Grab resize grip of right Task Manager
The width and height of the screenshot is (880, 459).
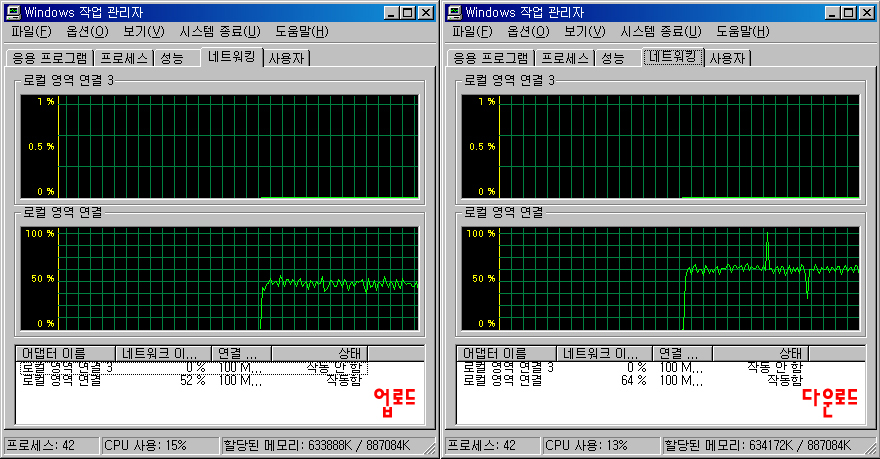pyautogui.click(x=871, y=448)
